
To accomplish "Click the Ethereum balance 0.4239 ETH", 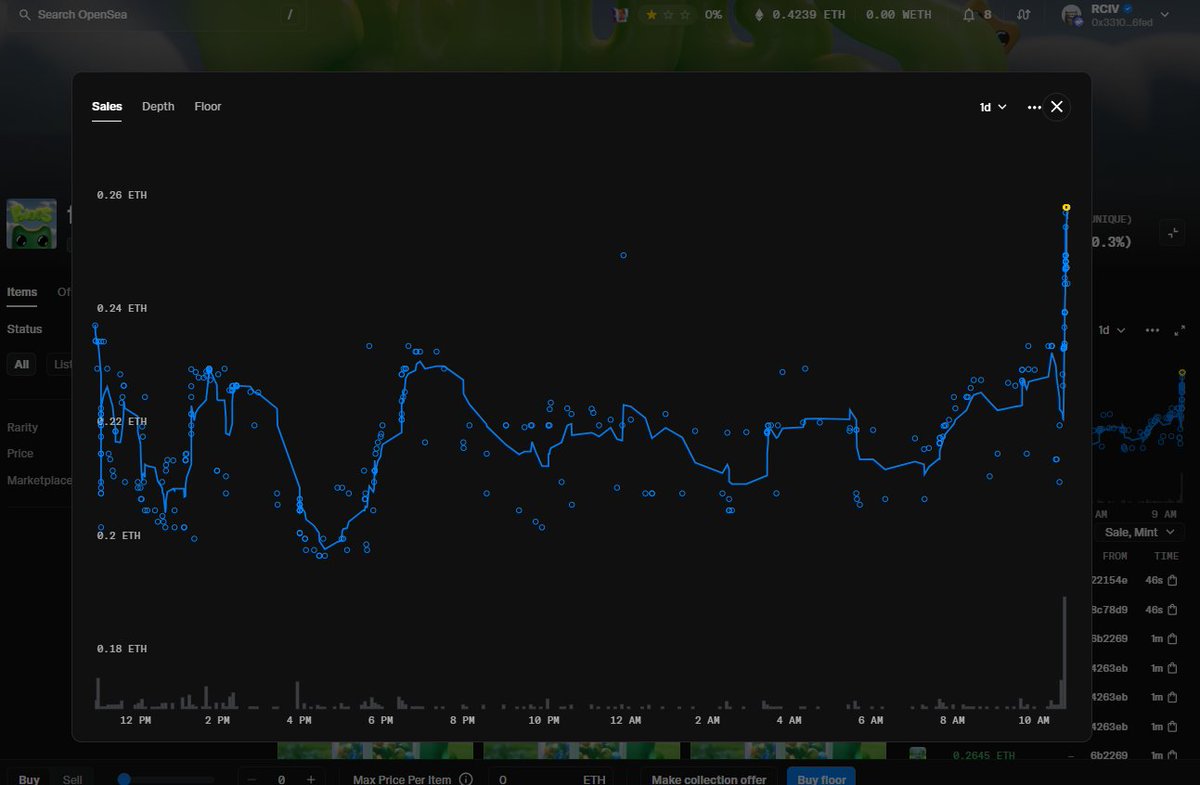I will pos(799,15).
